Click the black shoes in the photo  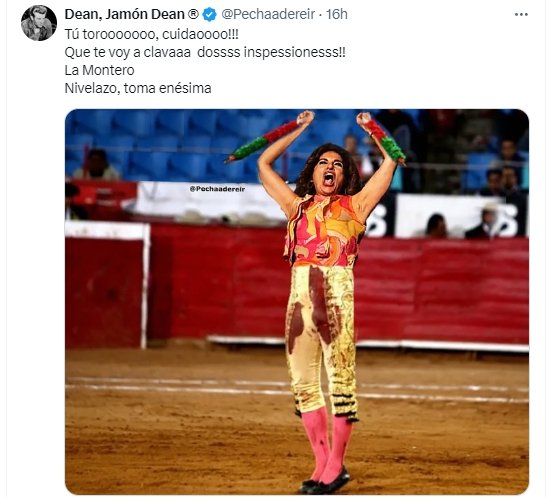point(324,482)
